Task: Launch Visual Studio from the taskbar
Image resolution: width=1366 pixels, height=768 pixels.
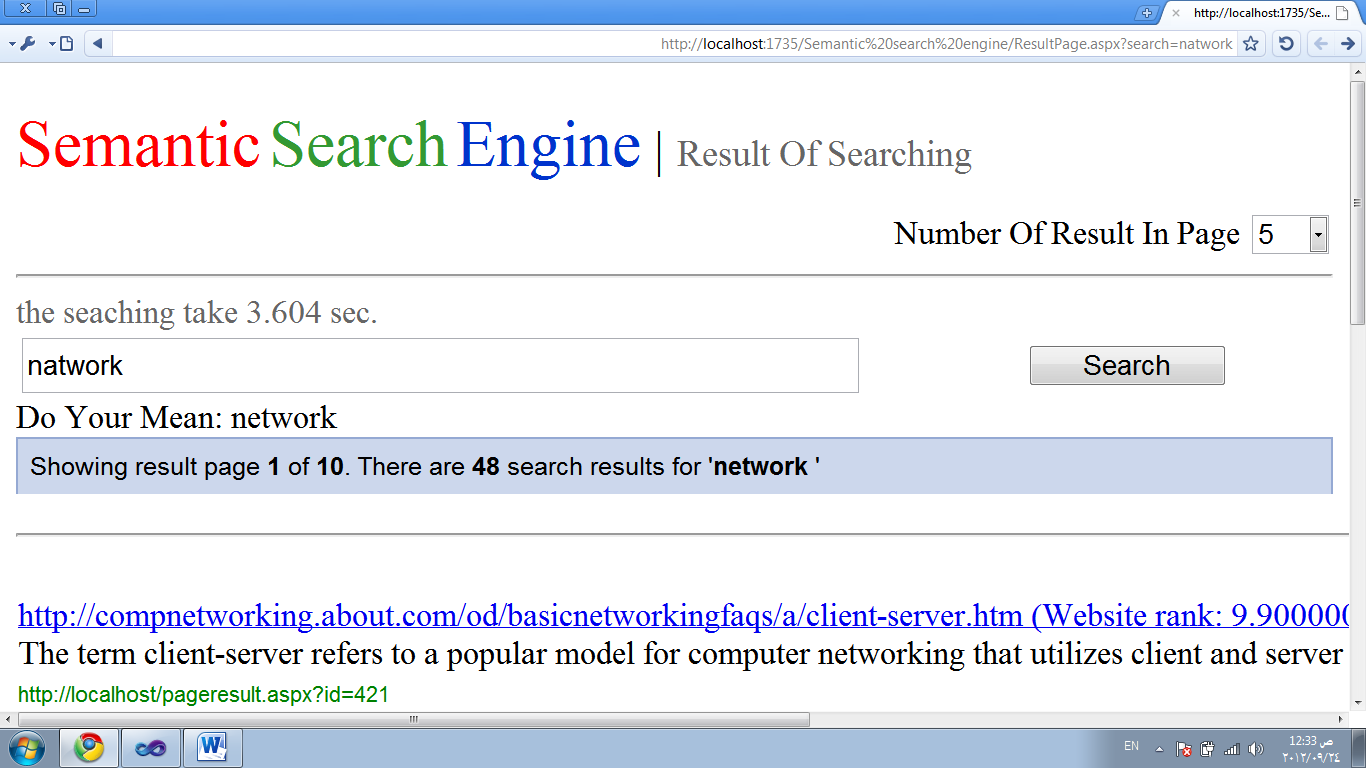Action: pyautogui.click(x=151, y=748)
